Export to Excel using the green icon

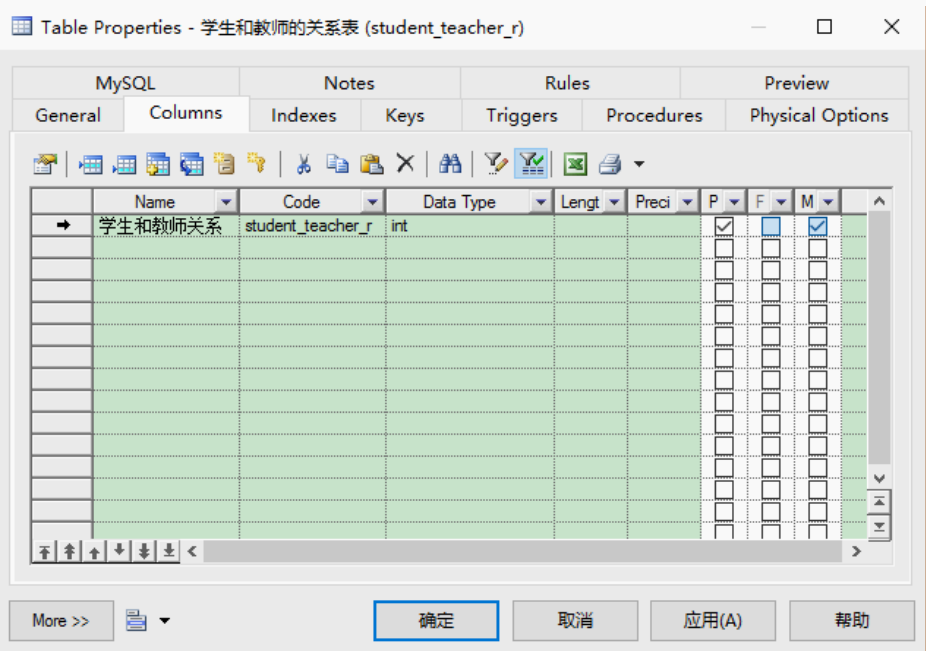[575, 164]
